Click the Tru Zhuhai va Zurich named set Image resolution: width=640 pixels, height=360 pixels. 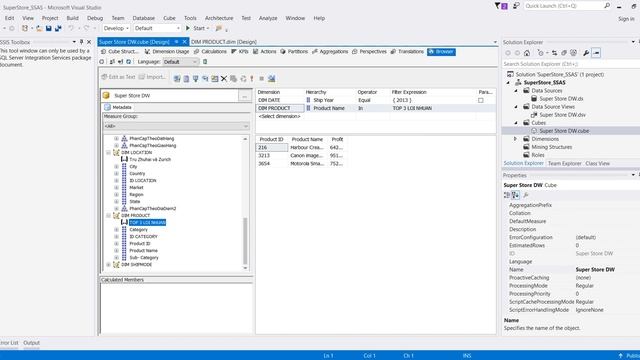[150, 159]
